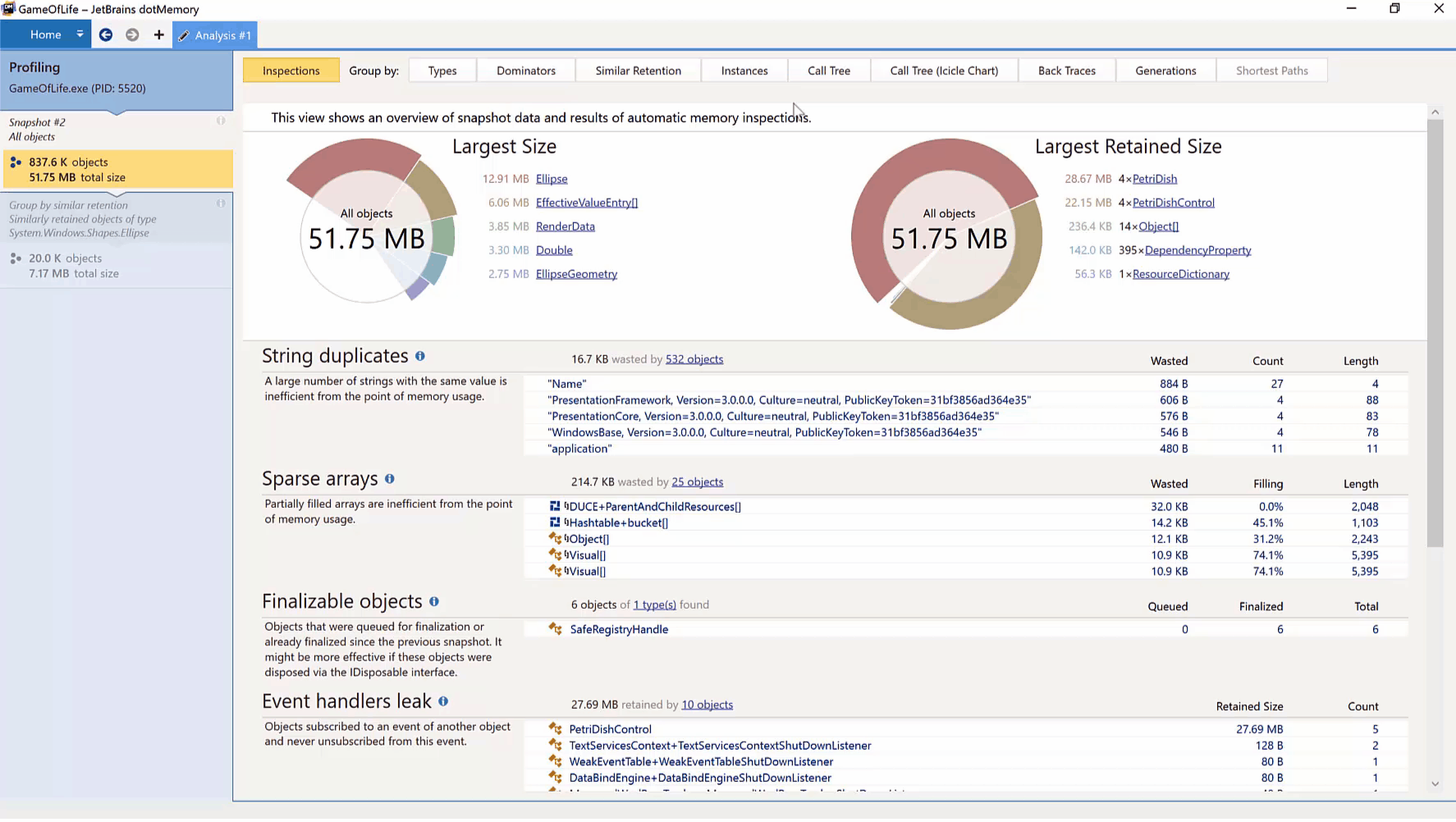
Task: Switch to the Dominators grouping tab
Action: [x=525, y=71]
